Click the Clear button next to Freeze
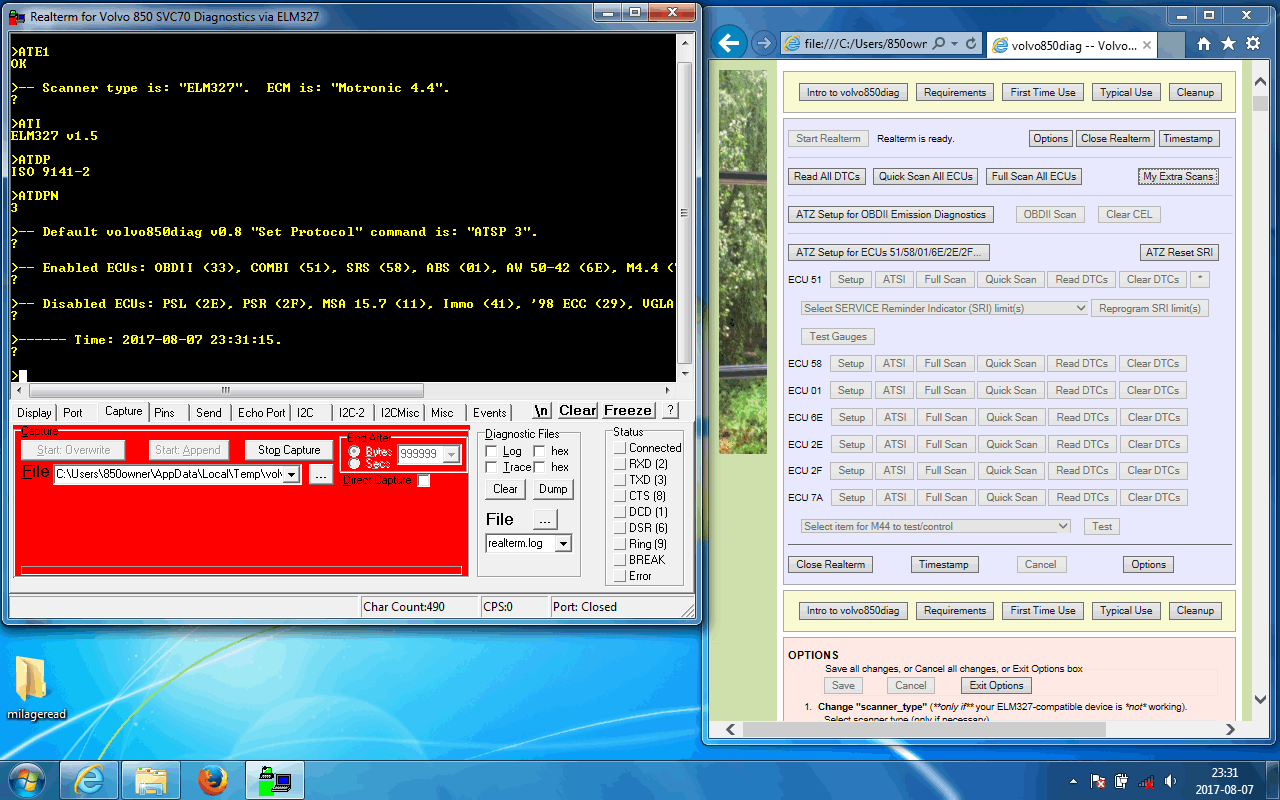The width and height of the screenshot is (1280, 800). coord(578,410)
